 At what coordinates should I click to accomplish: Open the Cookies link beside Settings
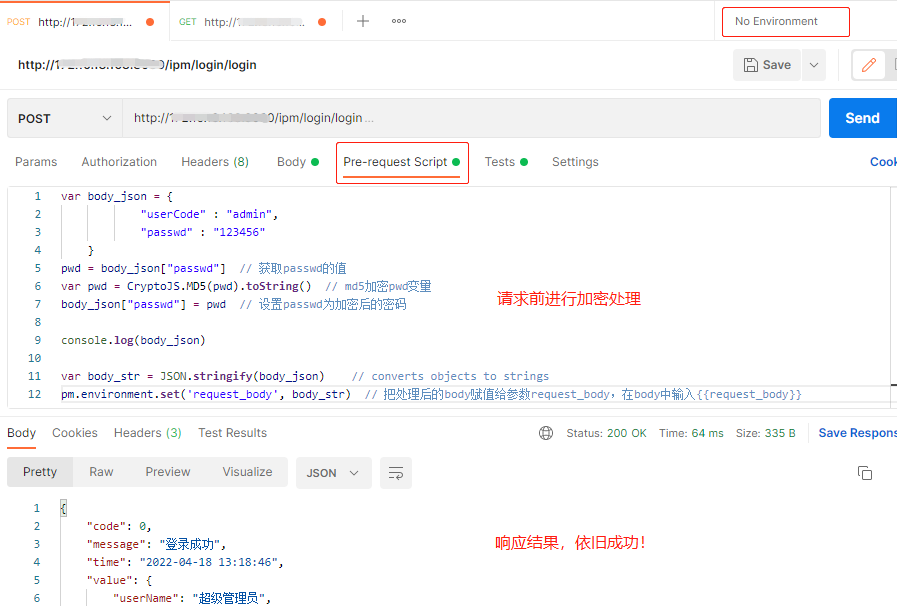883,162
